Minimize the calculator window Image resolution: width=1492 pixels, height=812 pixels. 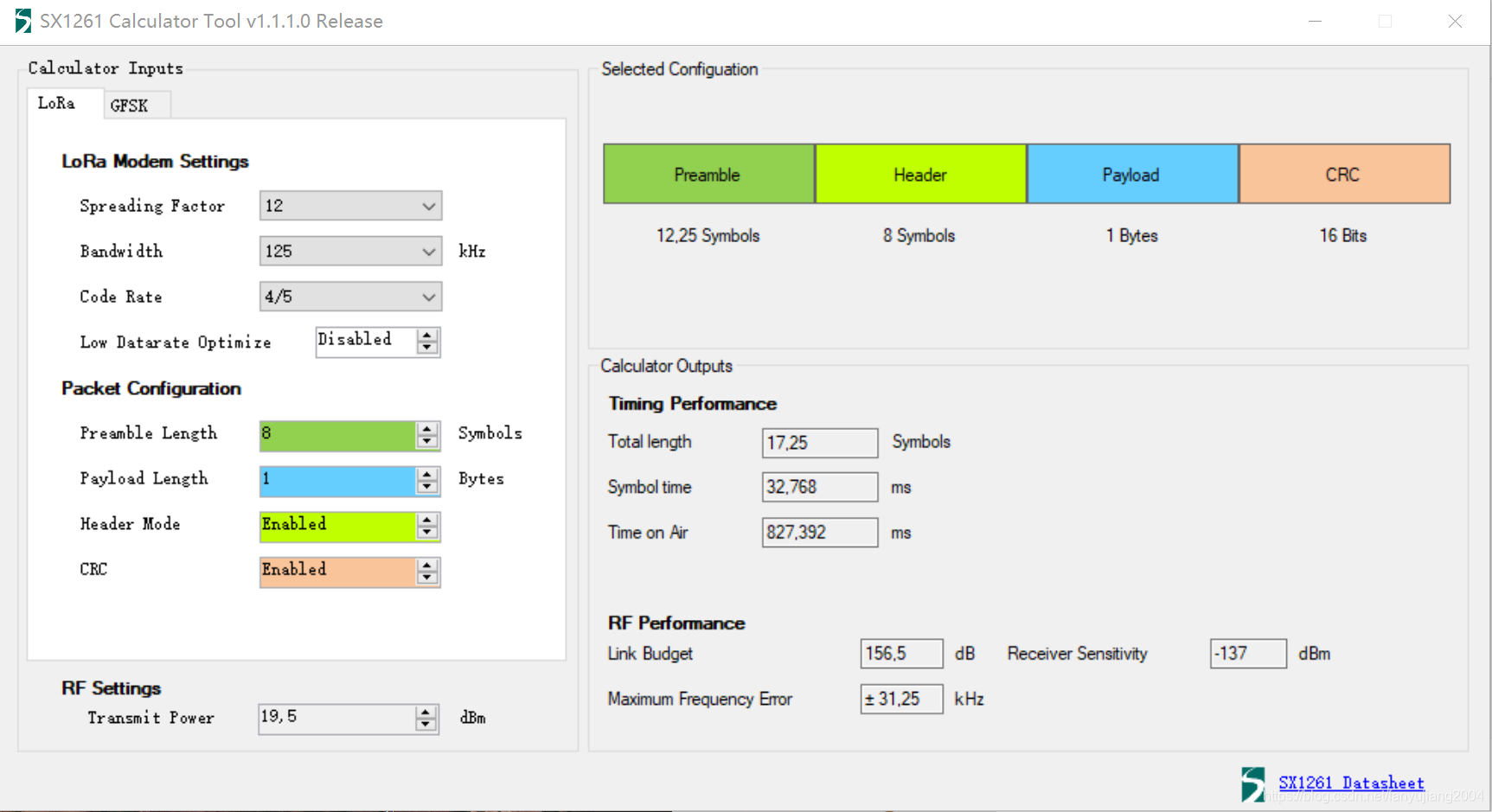[x=1315, y=22]
